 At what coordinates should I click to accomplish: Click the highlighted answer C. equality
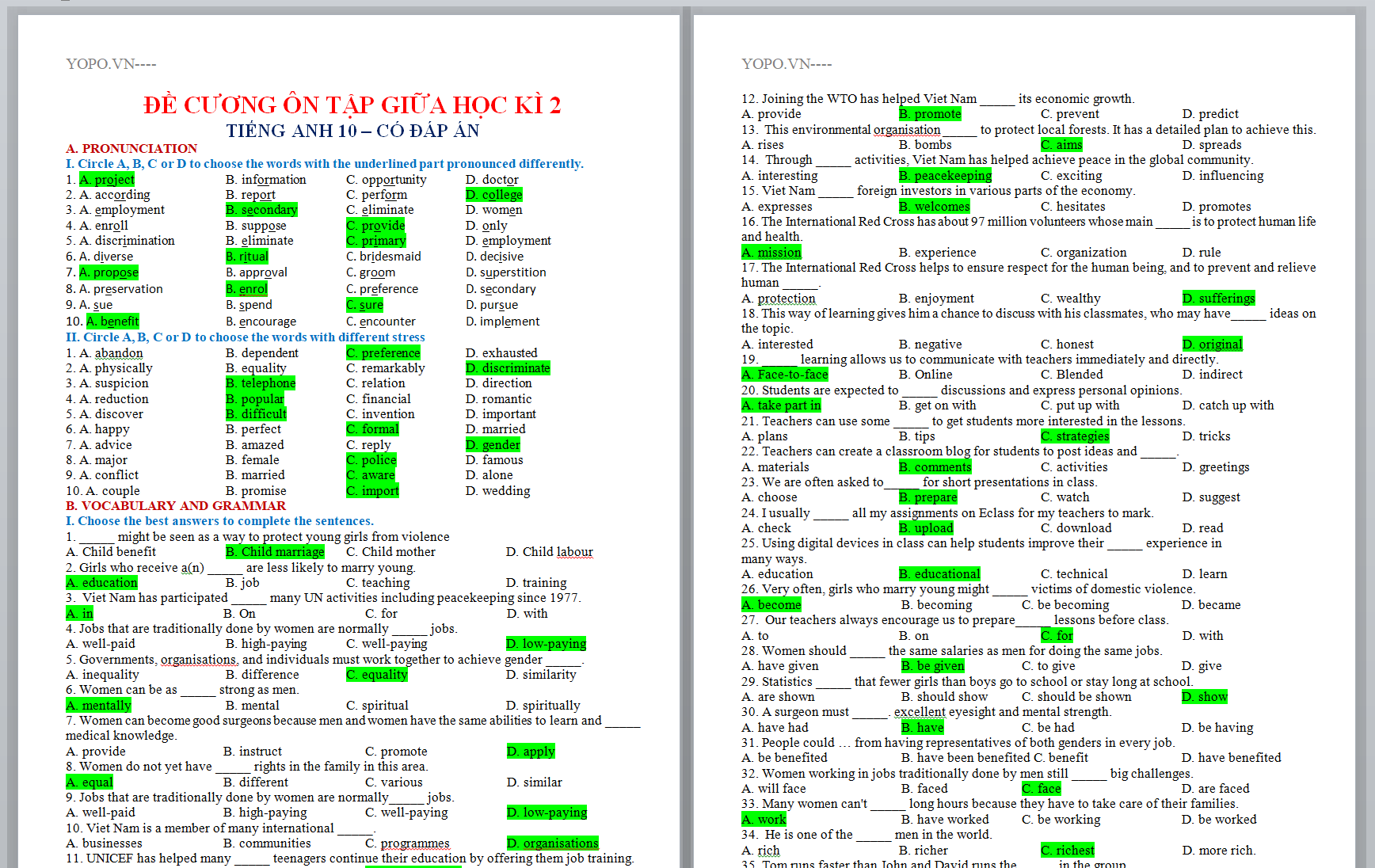pyautogui.click(x=377, y=675)
